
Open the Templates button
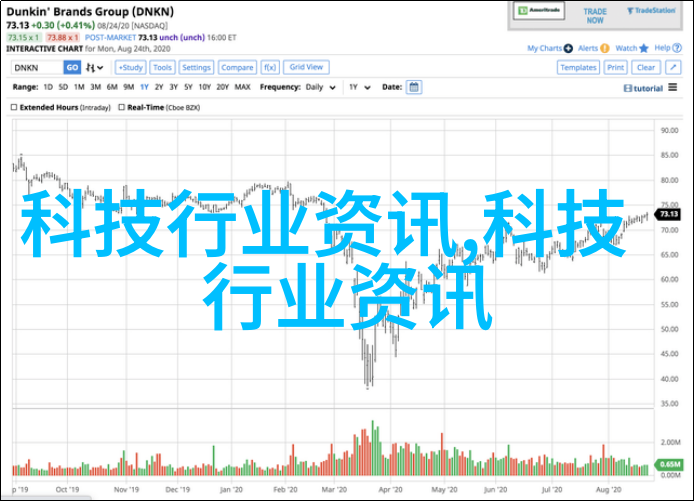point(578,67)
